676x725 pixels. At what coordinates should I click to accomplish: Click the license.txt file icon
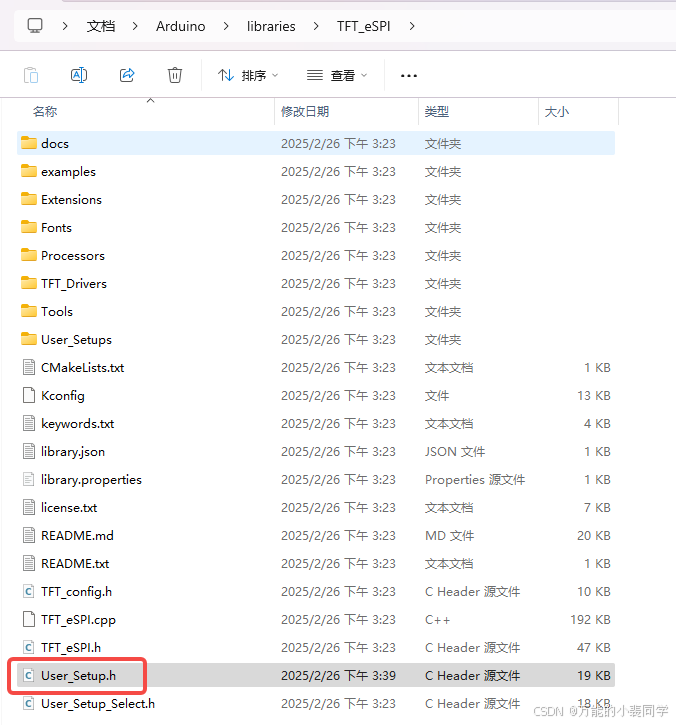[29, 507]
